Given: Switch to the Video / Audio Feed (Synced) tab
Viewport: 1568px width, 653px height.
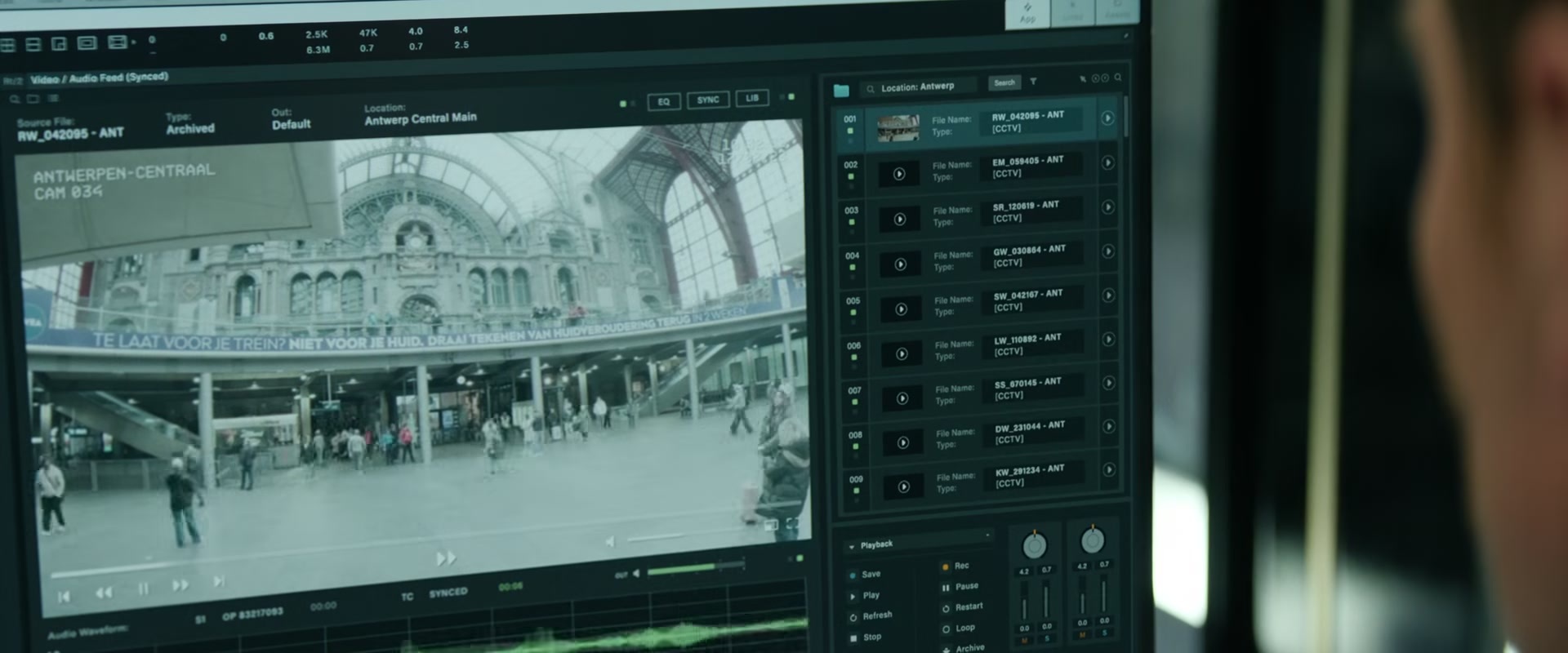Looking at the screenshot, I should click(99, 78).
